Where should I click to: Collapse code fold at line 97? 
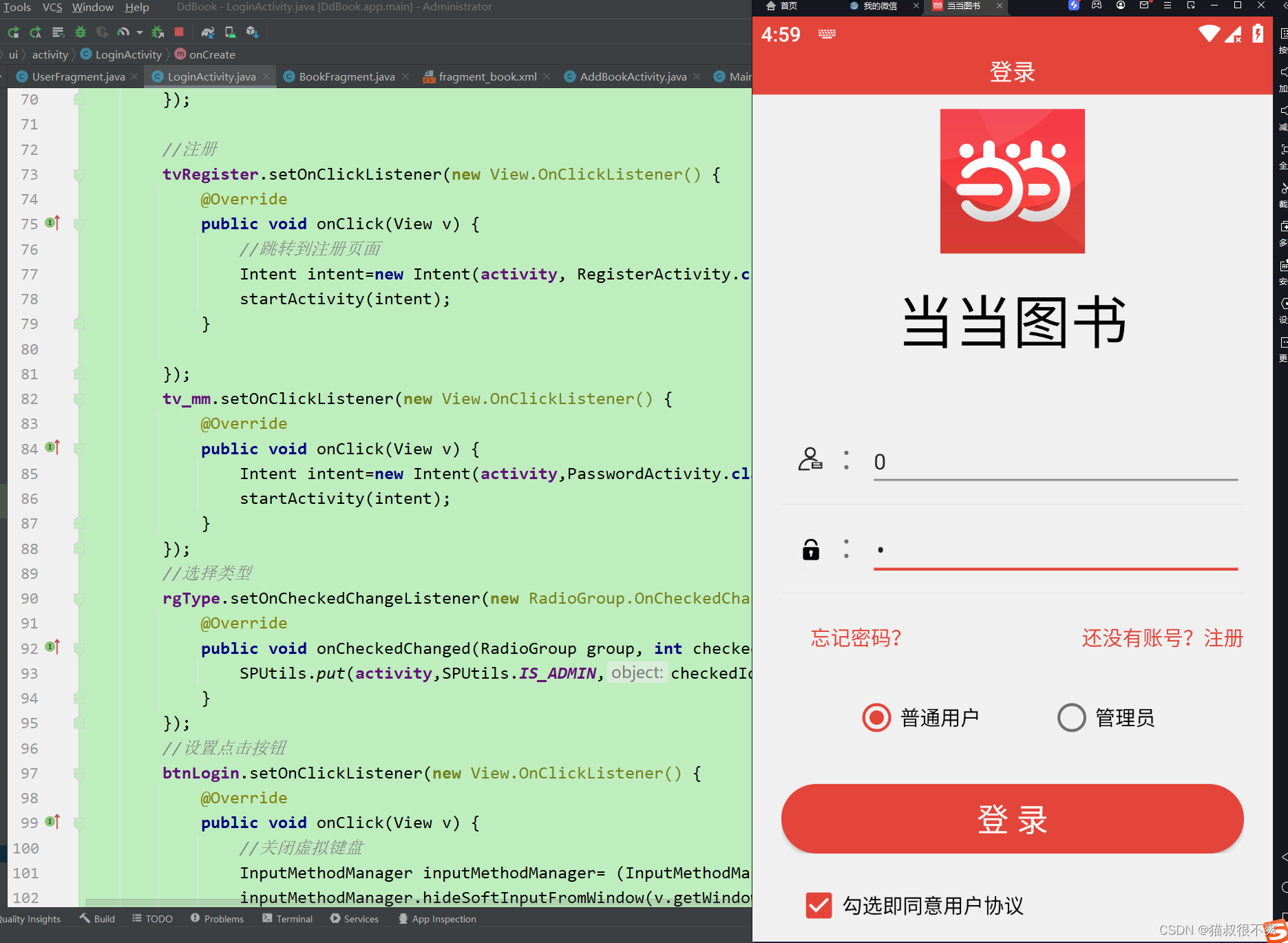point(79,774)
